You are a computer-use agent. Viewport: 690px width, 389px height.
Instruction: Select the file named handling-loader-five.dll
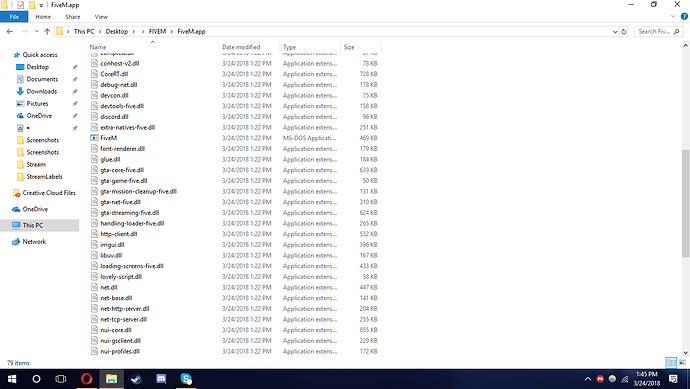click(132, 224)
